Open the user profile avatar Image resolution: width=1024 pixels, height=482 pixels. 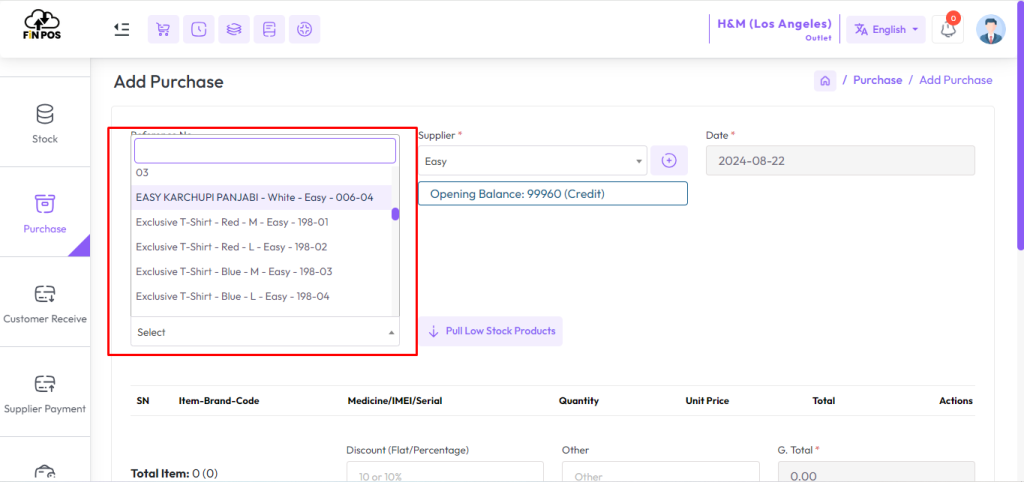tap(991, 29)
